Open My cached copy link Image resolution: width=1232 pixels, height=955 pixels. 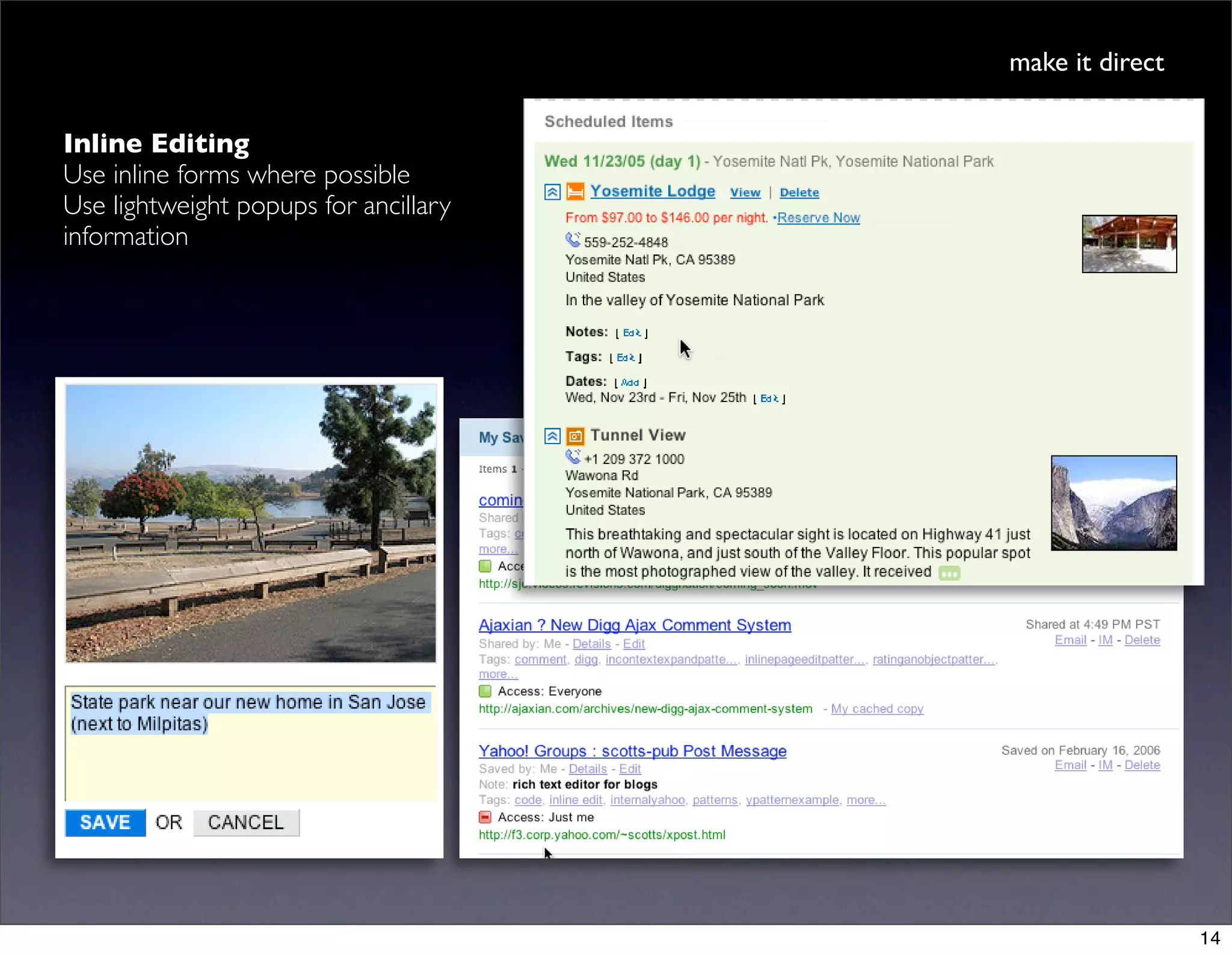[876, 709]
